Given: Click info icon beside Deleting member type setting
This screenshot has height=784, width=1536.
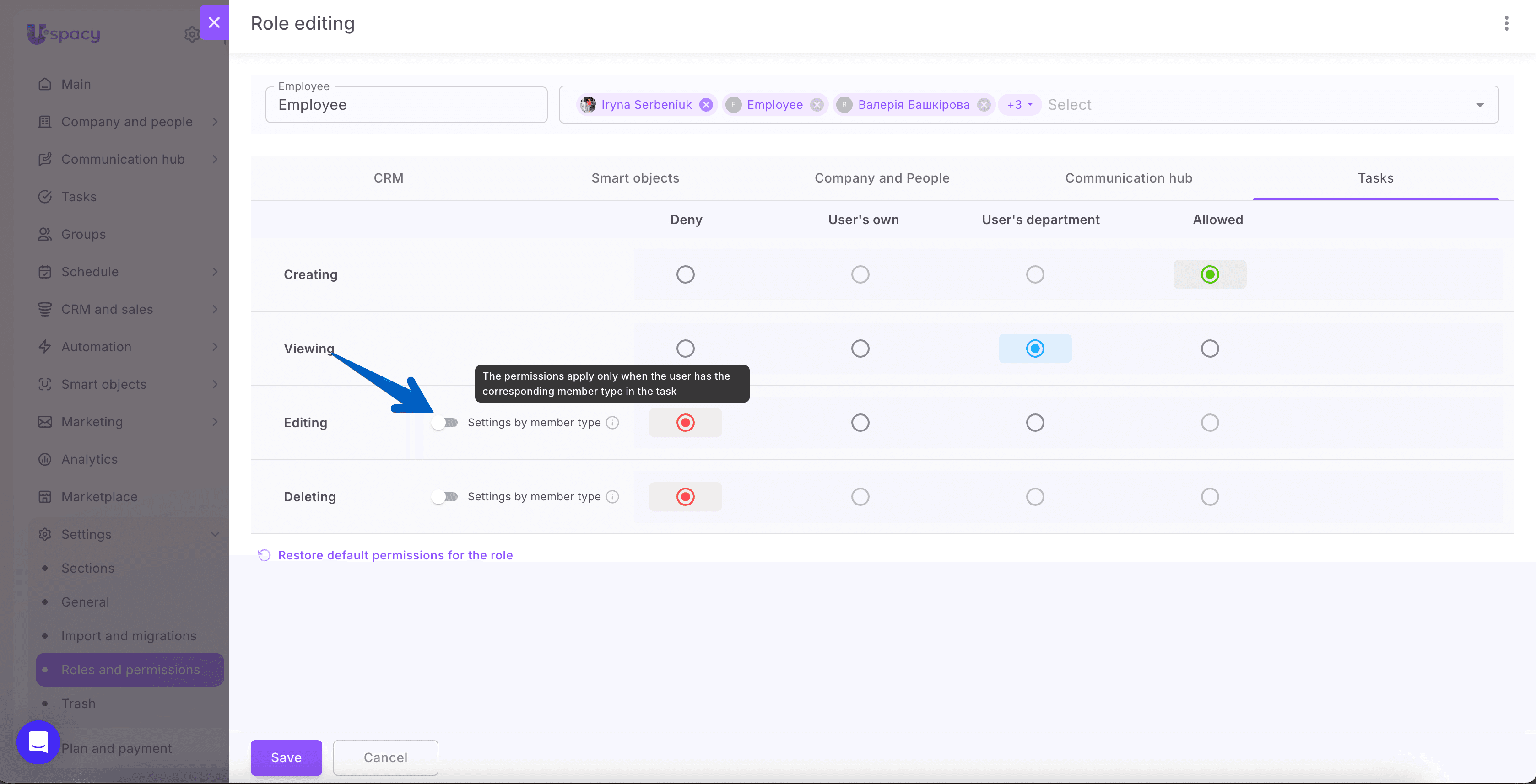Looking at the screenshot, I should 612,497.
